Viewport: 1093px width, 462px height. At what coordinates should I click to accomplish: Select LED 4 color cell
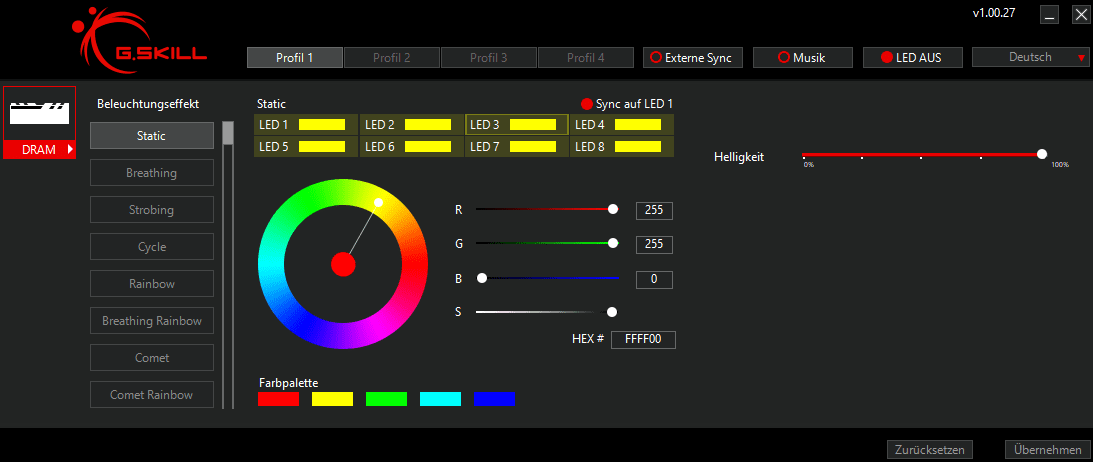coord(622,125)
